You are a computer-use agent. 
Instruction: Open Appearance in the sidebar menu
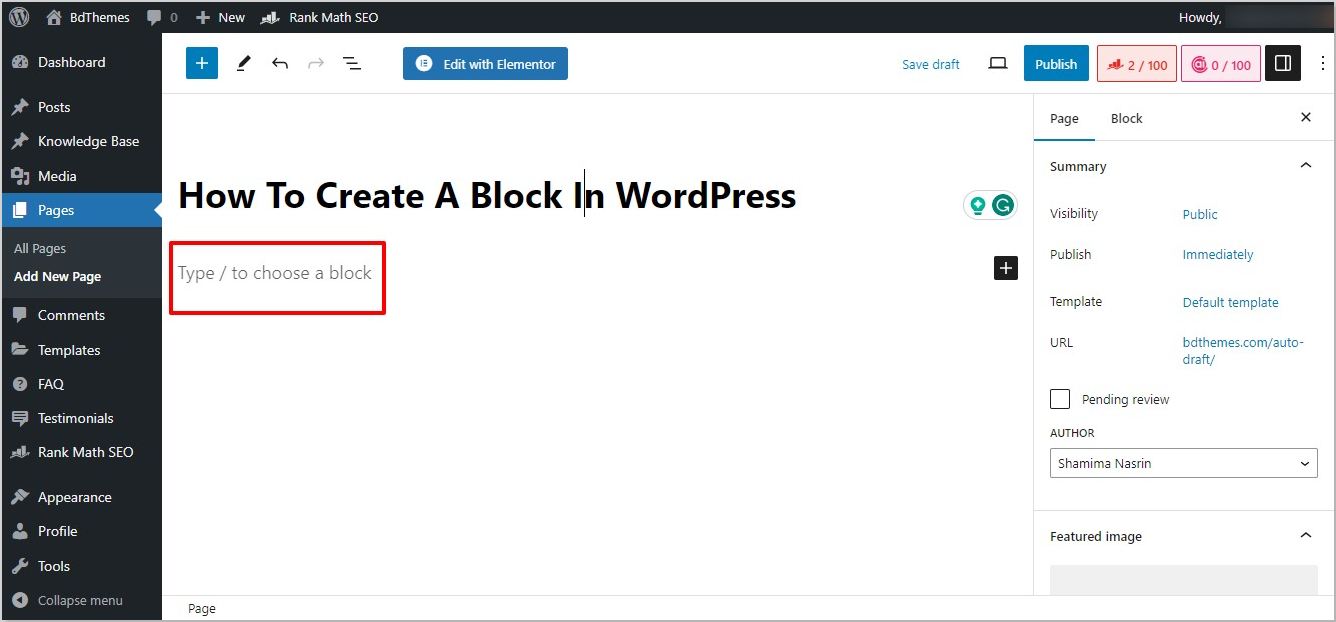74,497
